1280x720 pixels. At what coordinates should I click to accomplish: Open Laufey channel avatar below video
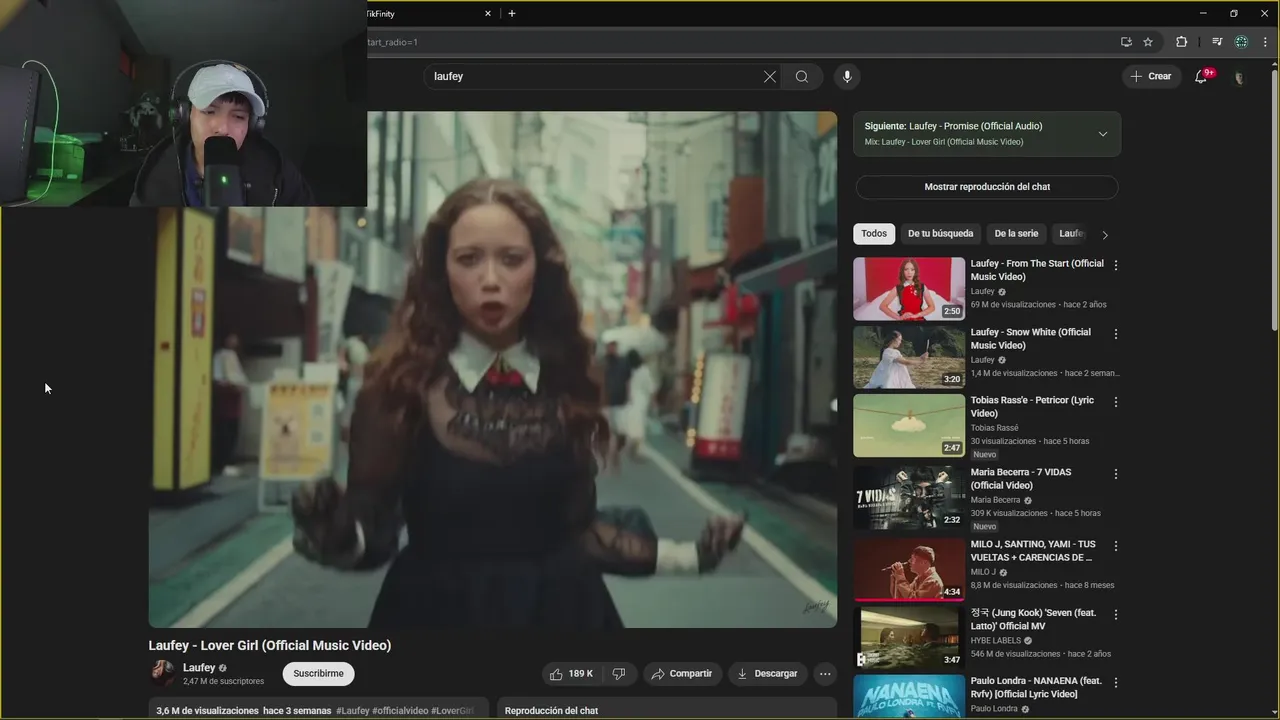pyautogui.click(x=162, y=673)
